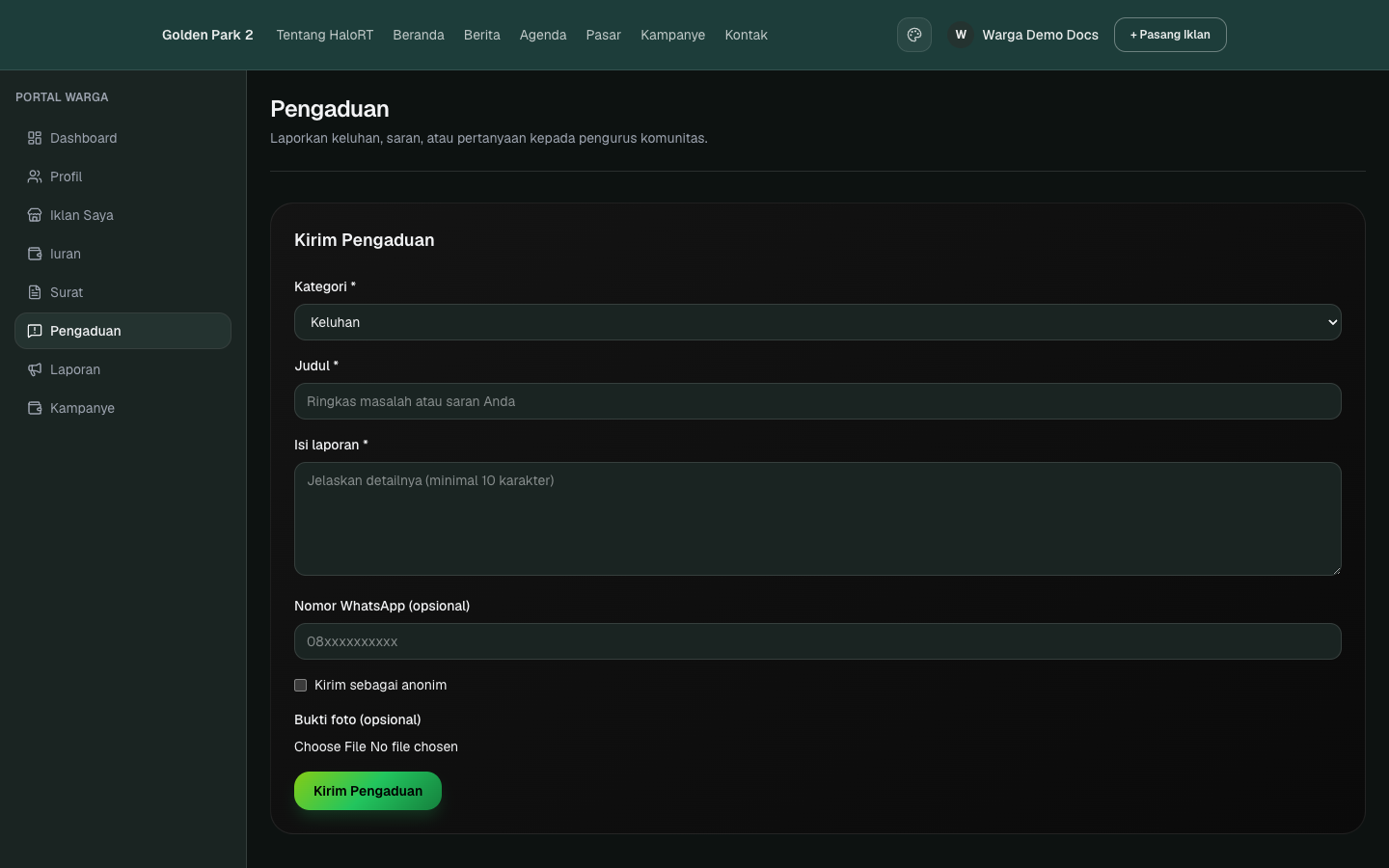Screen dimensions: 1389x868
Task: Click the Surat document icon
Action: point(35,292)
